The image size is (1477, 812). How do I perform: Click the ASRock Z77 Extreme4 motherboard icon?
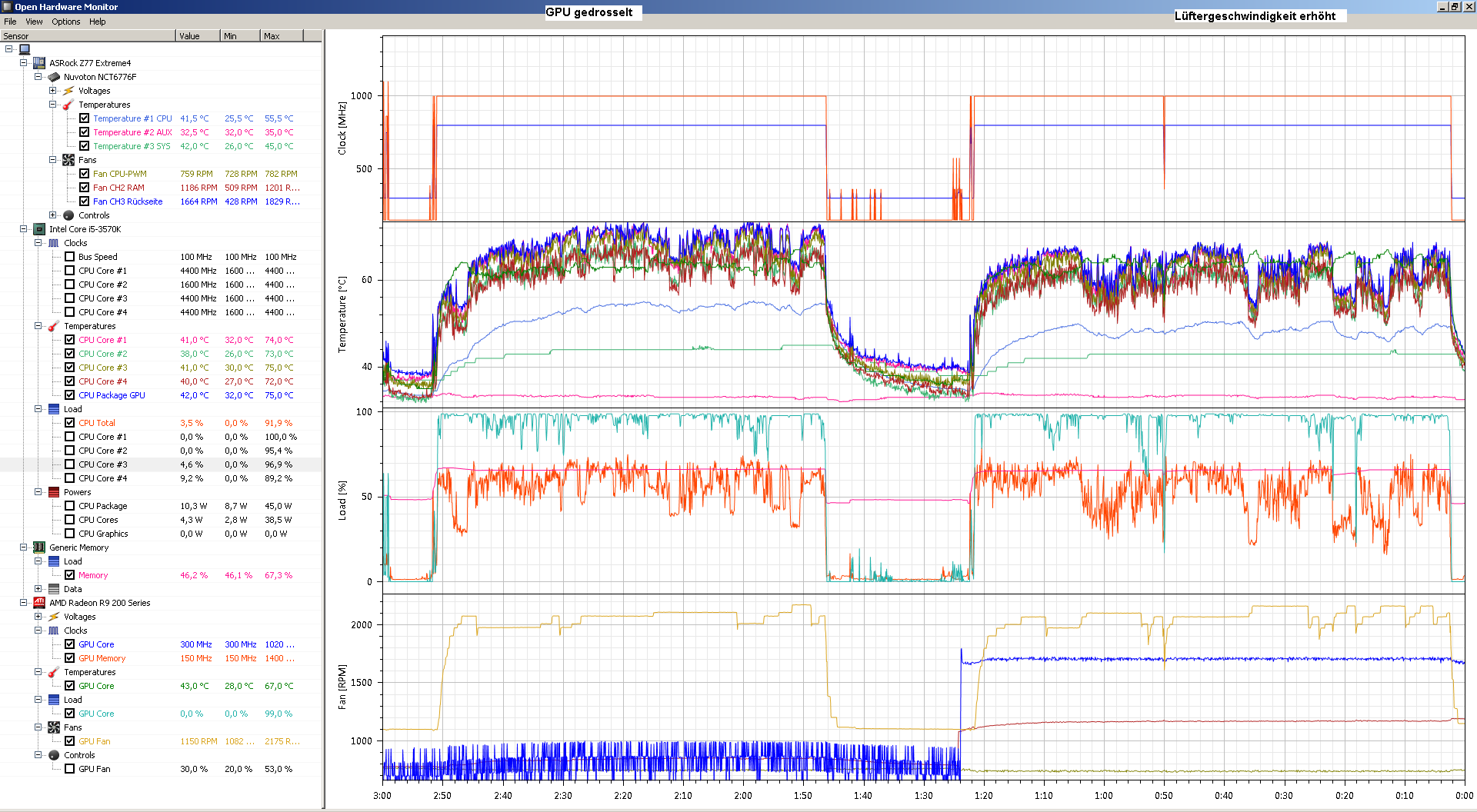[x=39, y=63]
